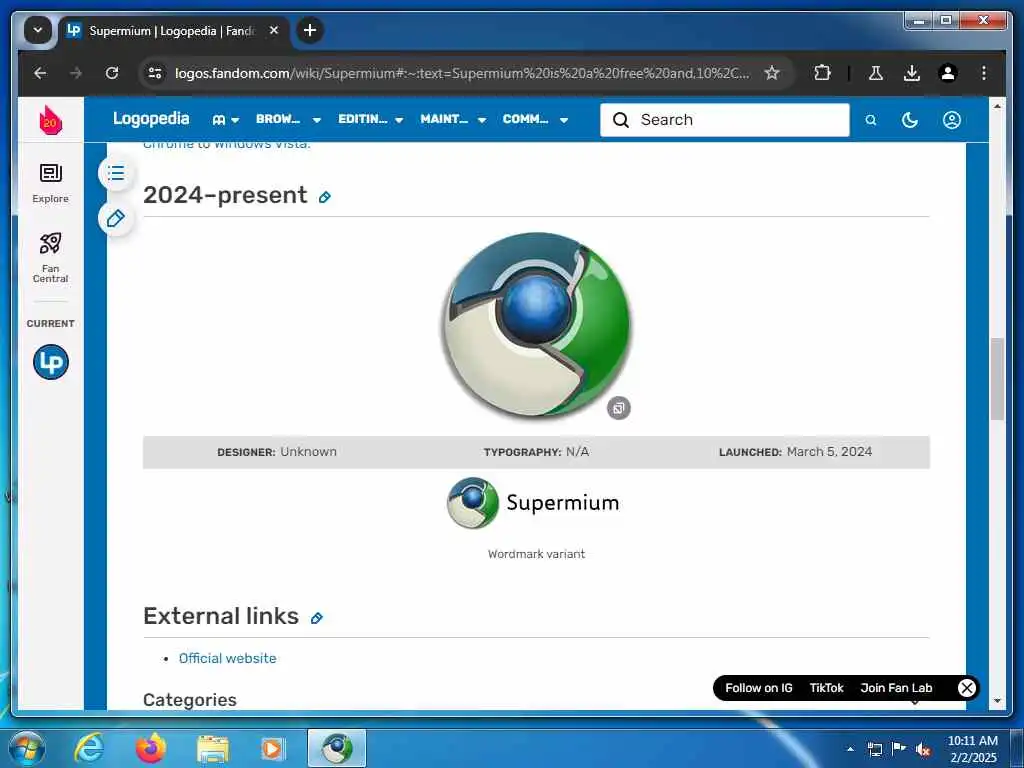Open the browser three-dot menu
Screen dimensions: 1024x768
click(x=984, y=73)
